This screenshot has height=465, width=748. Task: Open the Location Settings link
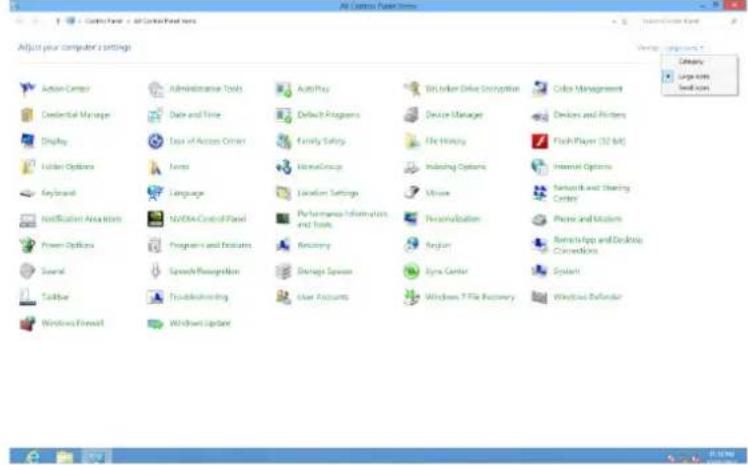coord(328,193)
